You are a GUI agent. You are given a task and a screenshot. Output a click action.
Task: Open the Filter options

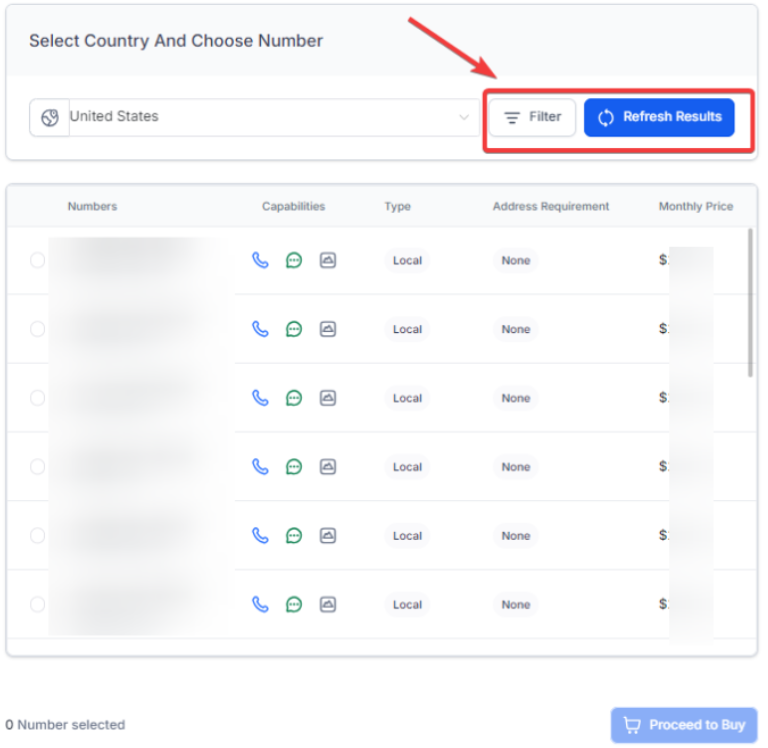(x=532, y=117)
